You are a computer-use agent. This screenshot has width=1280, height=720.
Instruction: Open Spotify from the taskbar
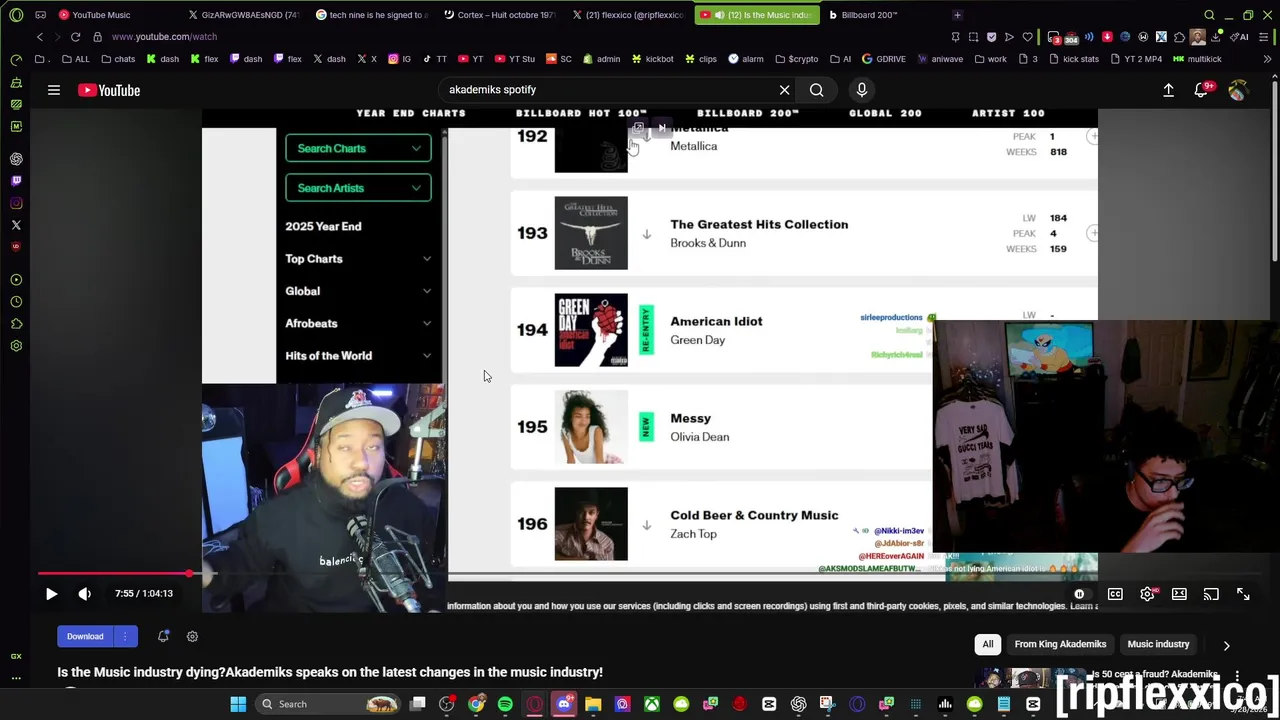(x=505, y=704)
